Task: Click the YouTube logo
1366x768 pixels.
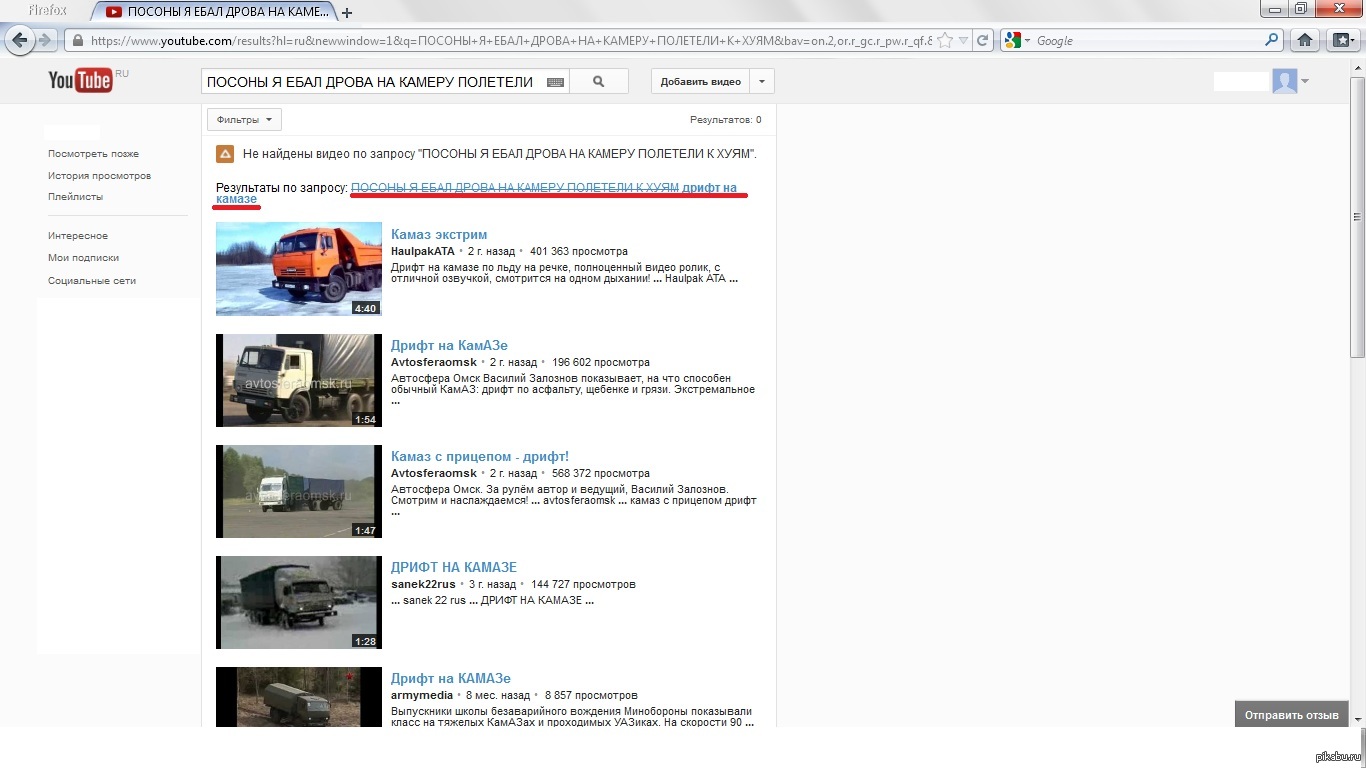Action: point(80,81)
